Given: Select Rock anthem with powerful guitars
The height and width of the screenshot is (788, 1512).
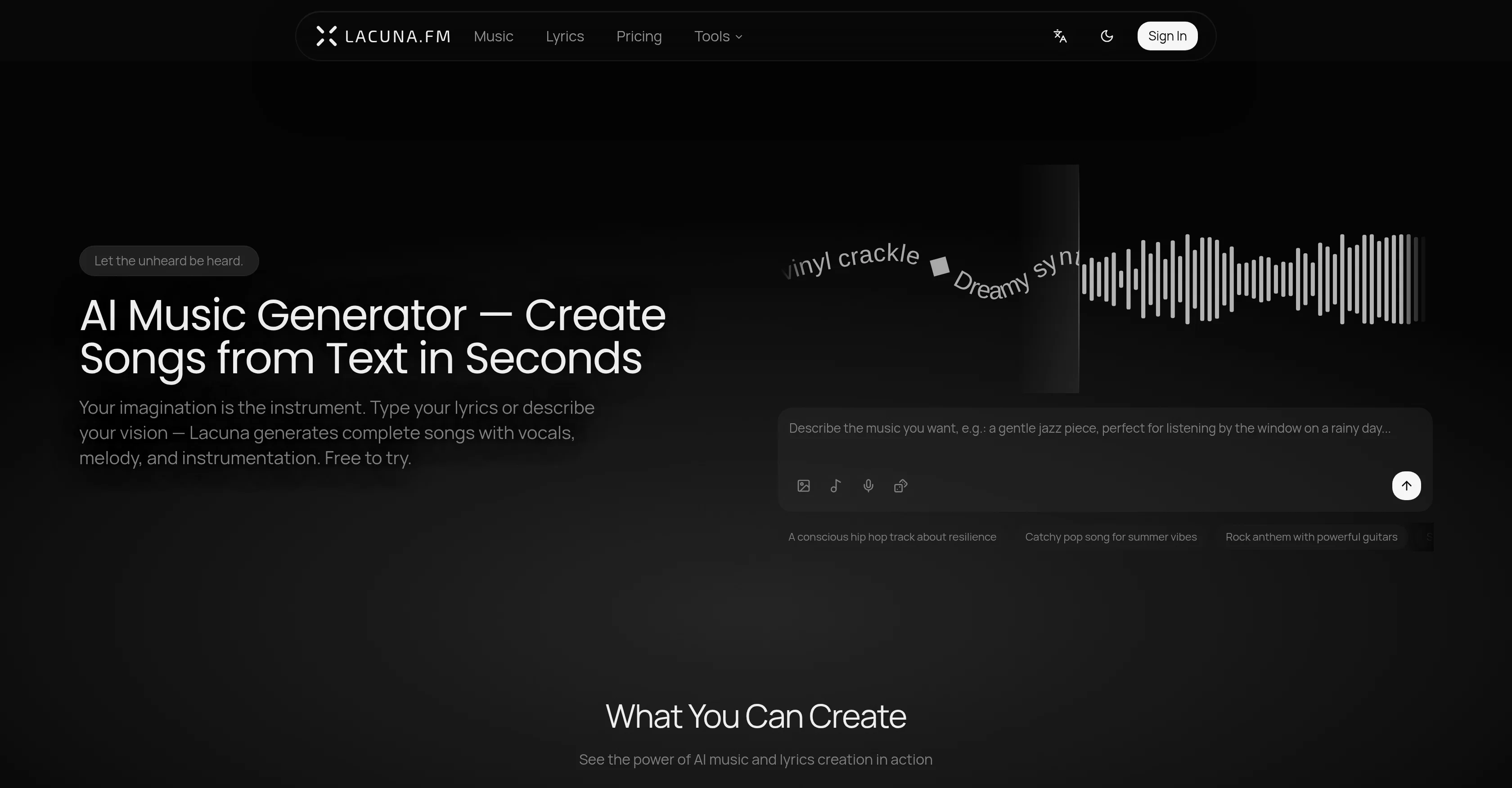Looking at the screenshot, I should coord(1311,537).
